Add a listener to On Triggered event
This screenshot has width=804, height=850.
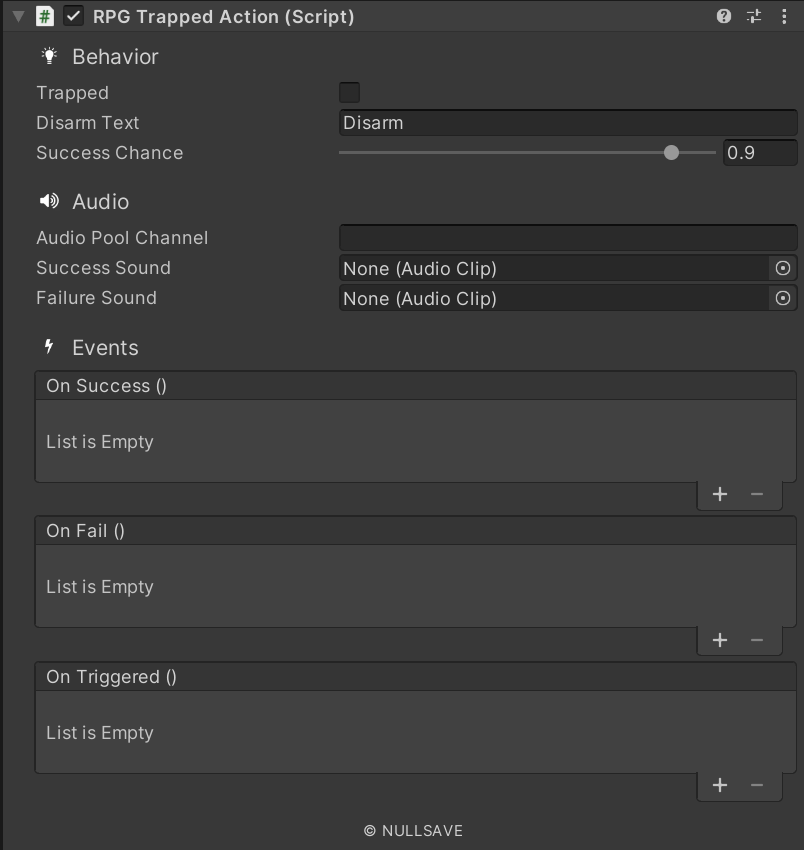click(720, 785)
